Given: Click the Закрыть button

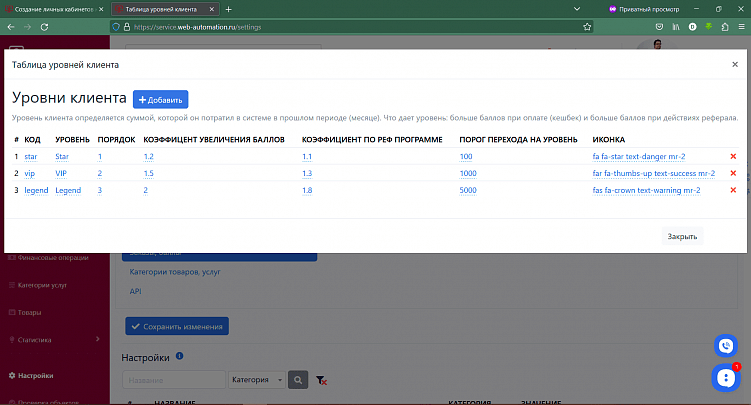Looking at the screenshot, I should tap(682, 236).
